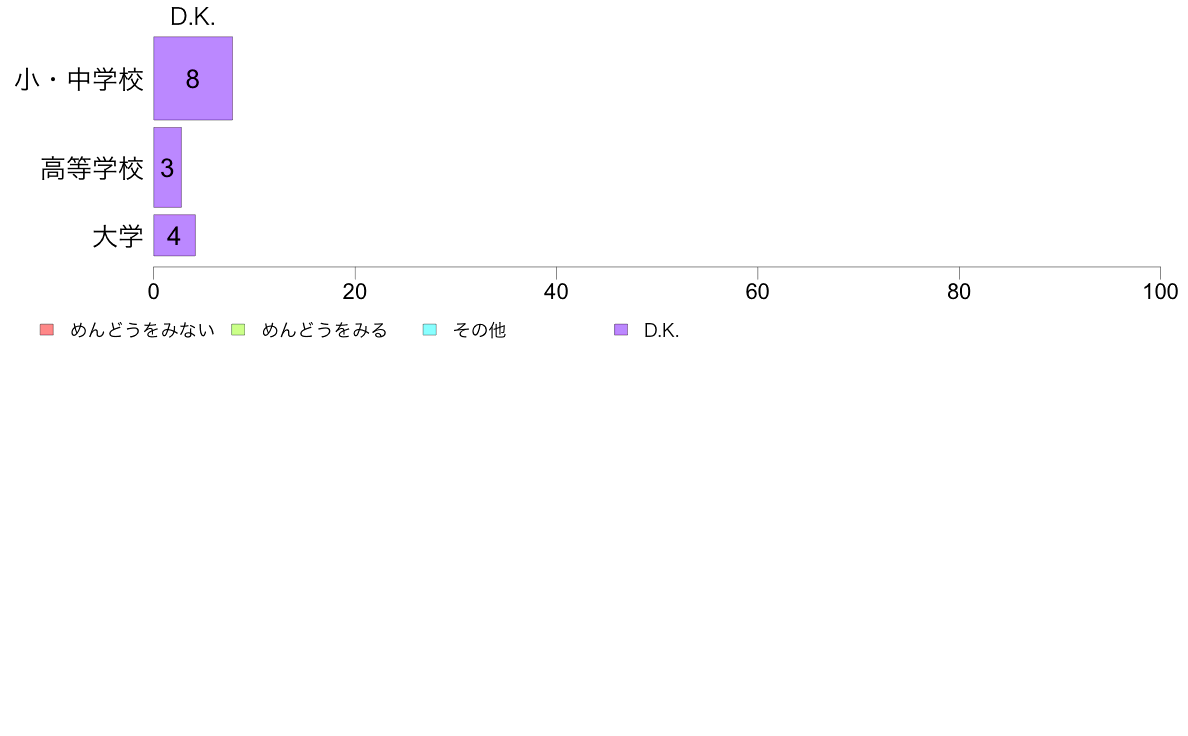This screenshot has height=736, width=1188.
Task: Click the 高等学校 row label
Action: (x=92, y=168)
